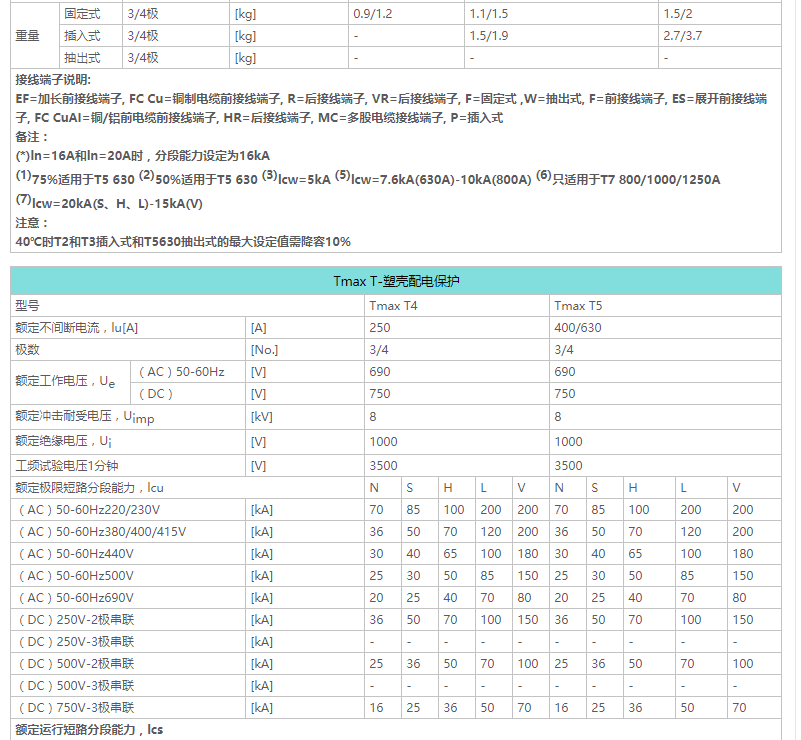
Task: Select the "只适用于T7 800/1000/1250A" footnote
Action: [x=636, y=180]
